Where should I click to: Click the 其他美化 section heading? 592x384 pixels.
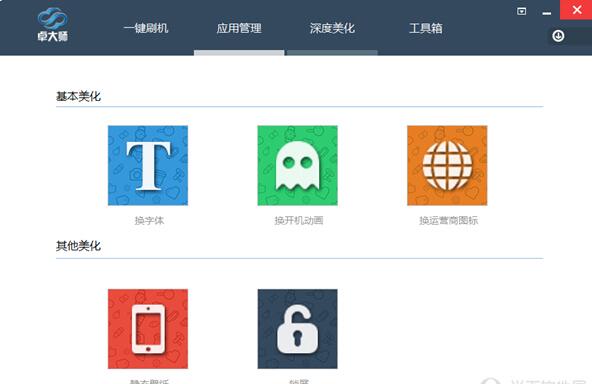click(x=78, y=246)
